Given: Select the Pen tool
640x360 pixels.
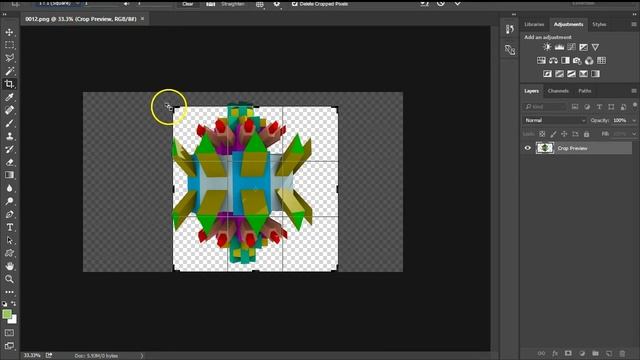Looking at the screenshot, I should pos(9,214).
